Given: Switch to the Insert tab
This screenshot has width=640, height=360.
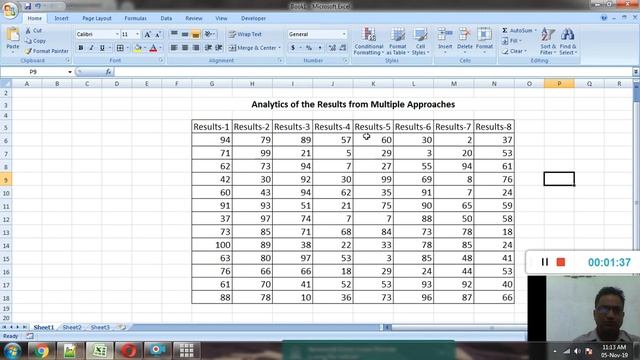Looking at the screenshot, I should coord(61,18).
